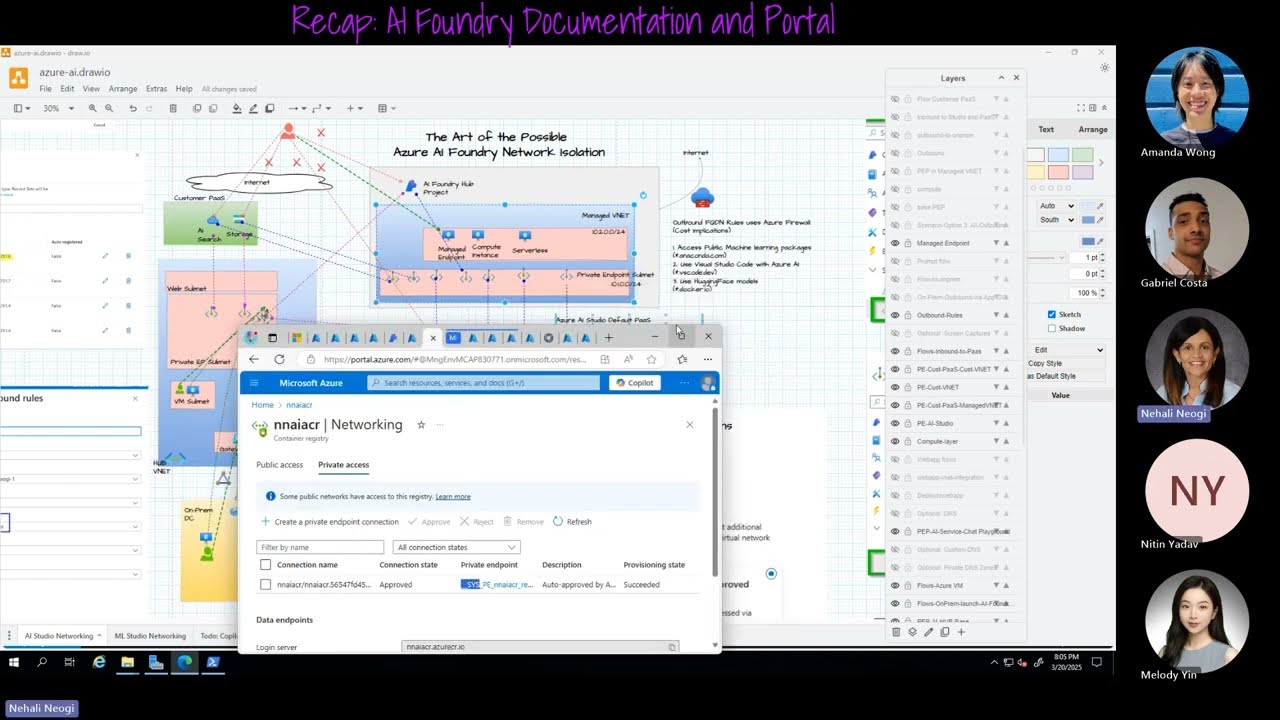Undo the last draw.io change
The width and height of the screenshot is (1280, 720).
(133, 108)
